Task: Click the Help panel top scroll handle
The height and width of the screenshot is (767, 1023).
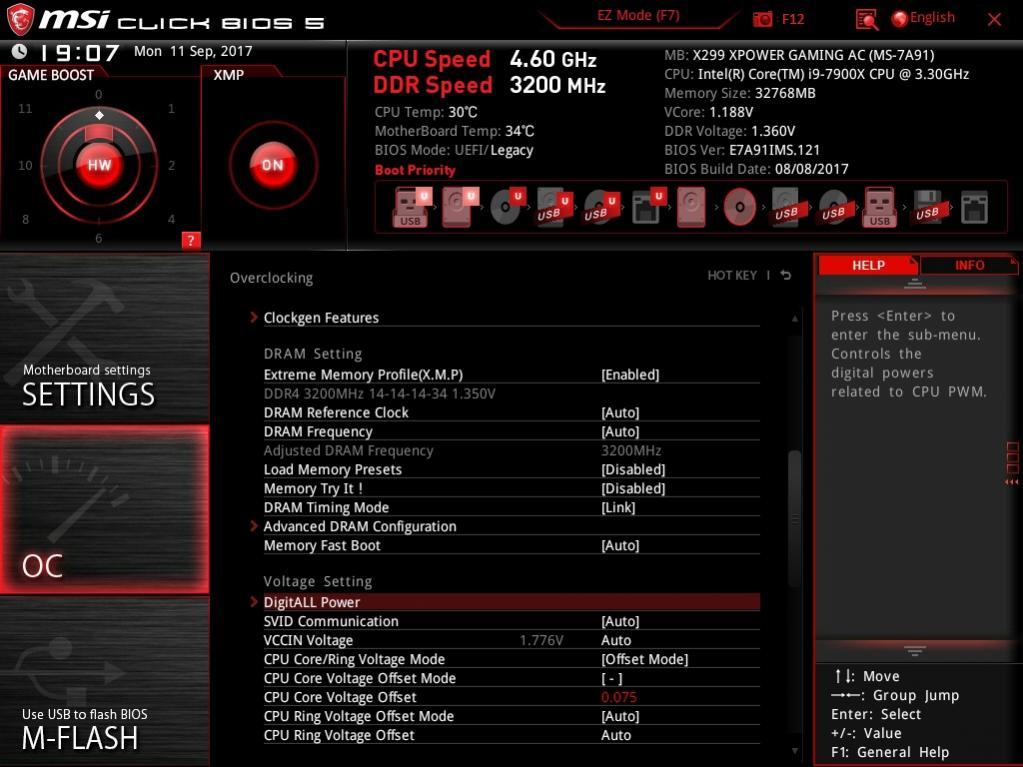Action: [915, 284]
